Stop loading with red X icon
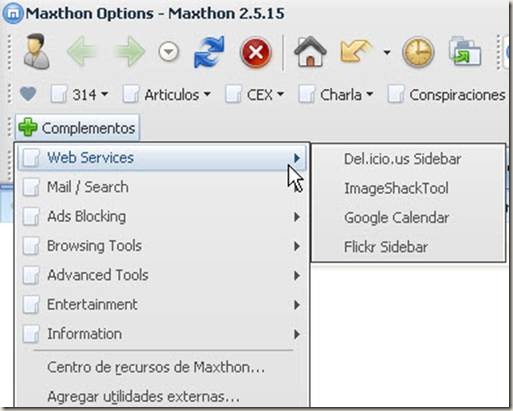This screenshot has width=513, height=411. [256, 52]
